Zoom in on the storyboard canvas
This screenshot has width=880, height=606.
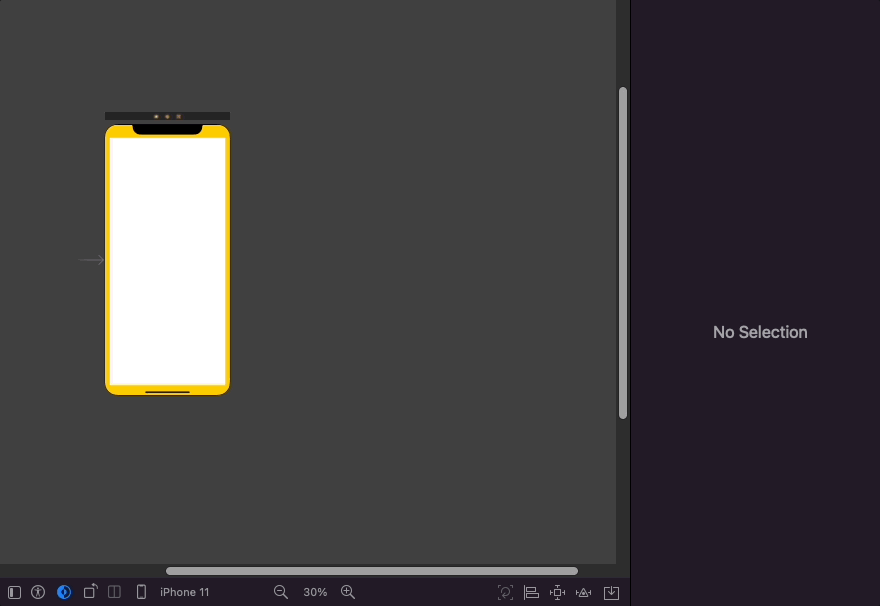coord(348,592)
